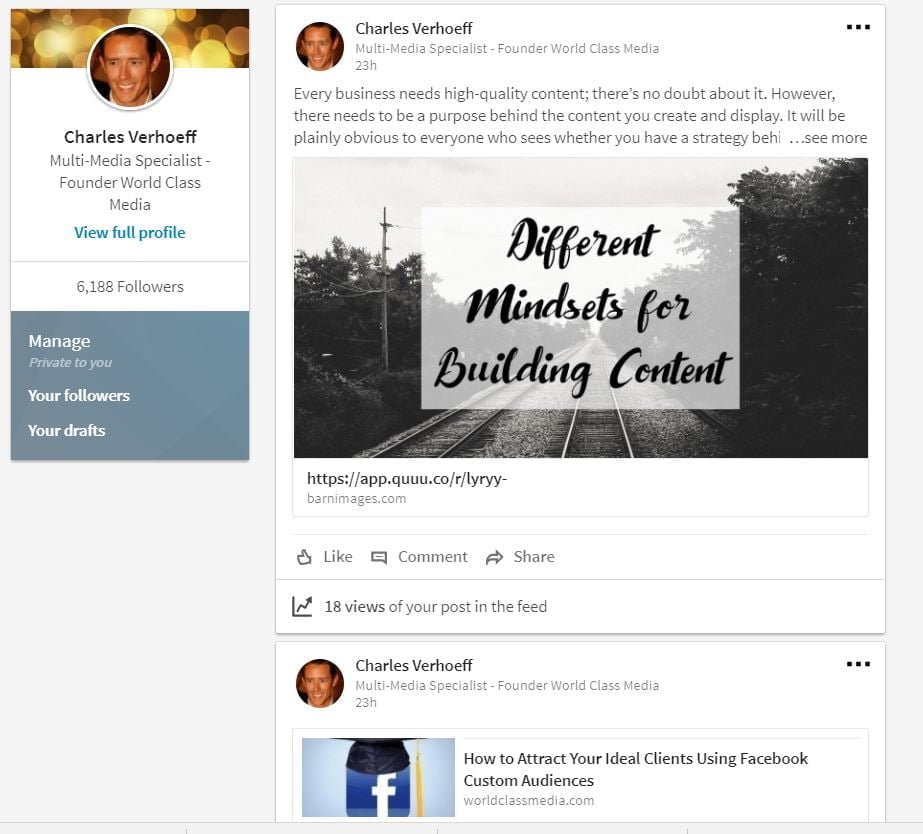Like Charles Verhoeff's top post

[323, 557]
